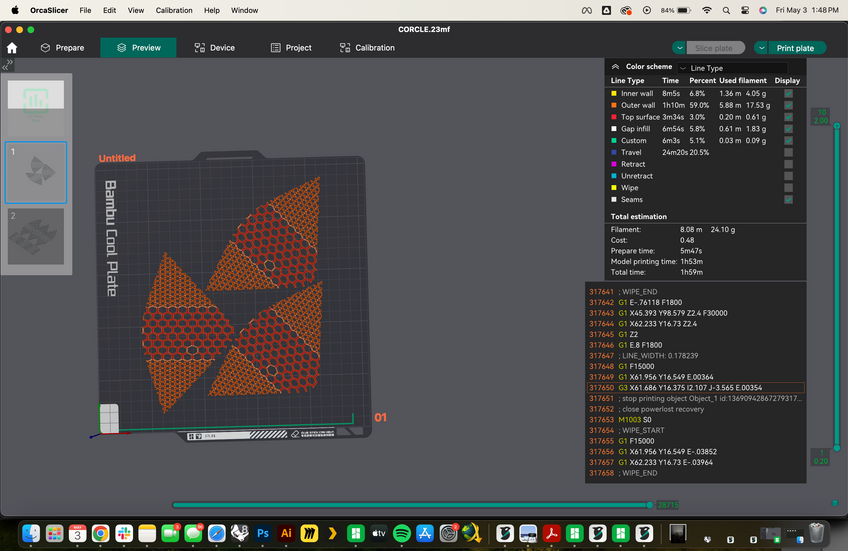Uncheck Inner wall display checkbox
Image resolution: width=848 pixels, height=551 pixels.
tap(788, 93)
